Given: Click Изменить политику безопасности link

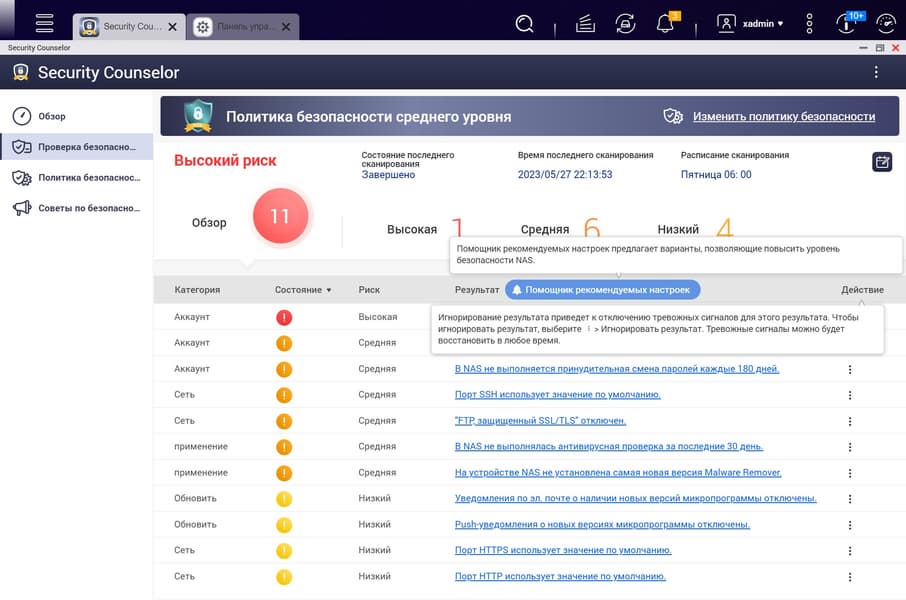Looking at the screenshot, I should tap(783, 117).
